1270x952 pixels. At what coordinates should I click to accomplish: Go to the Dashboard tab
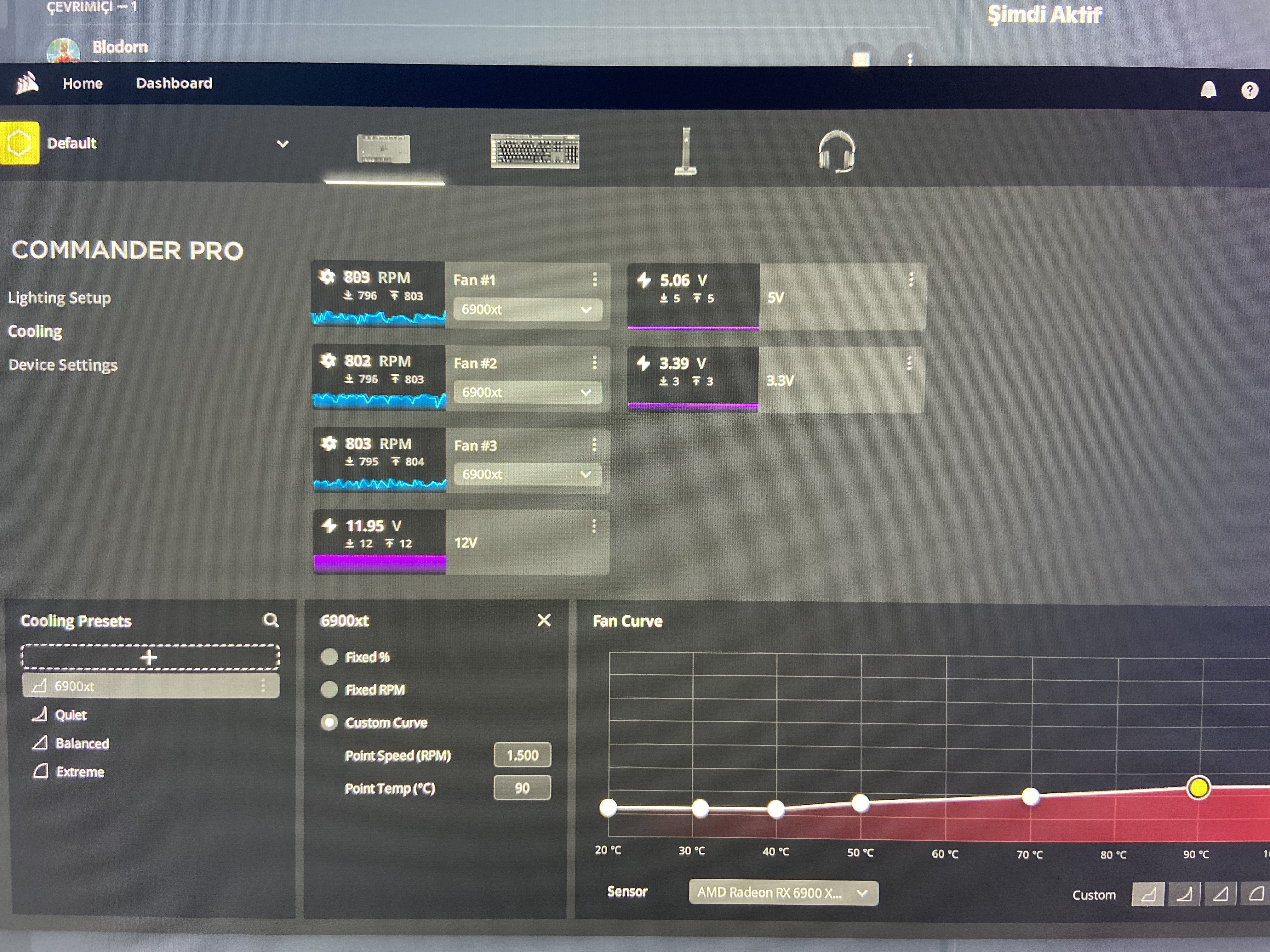tap(174, 84)
